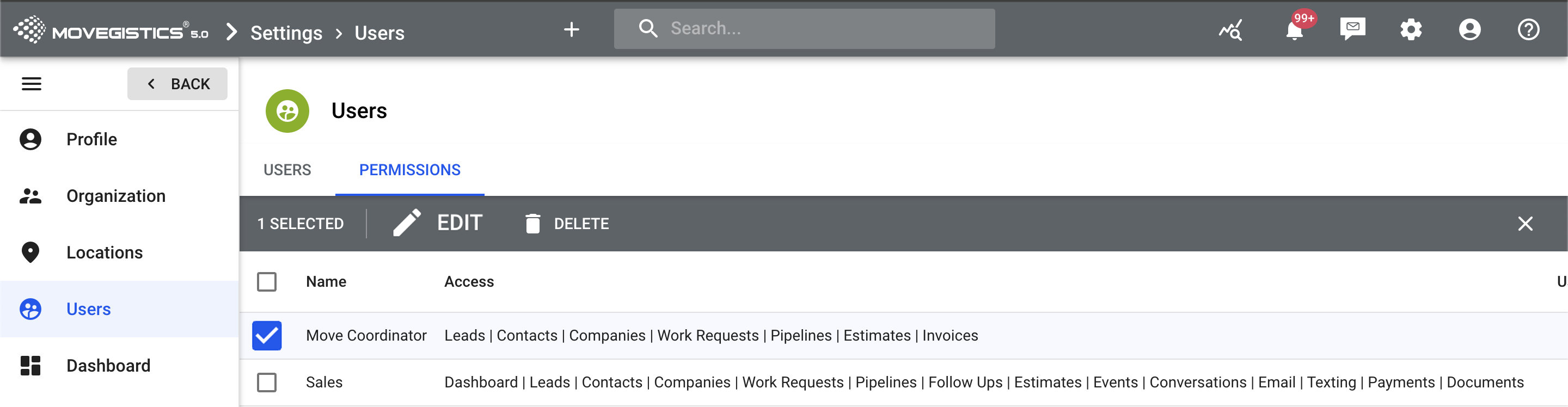Uncheck the Move Coordinator checkbox
1568x407 pixels.
click(x=267, y=336)
